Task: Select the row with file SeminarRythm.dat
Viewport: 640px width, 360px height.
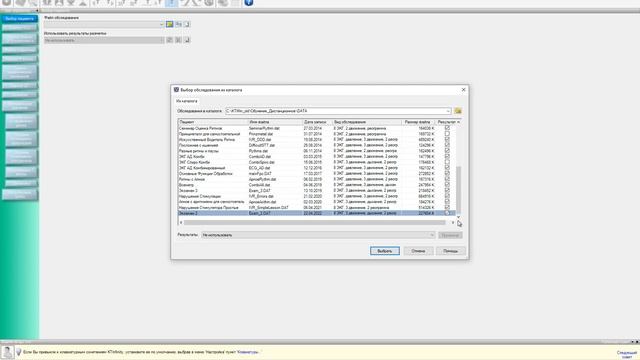Action: [x=317, y=128]
